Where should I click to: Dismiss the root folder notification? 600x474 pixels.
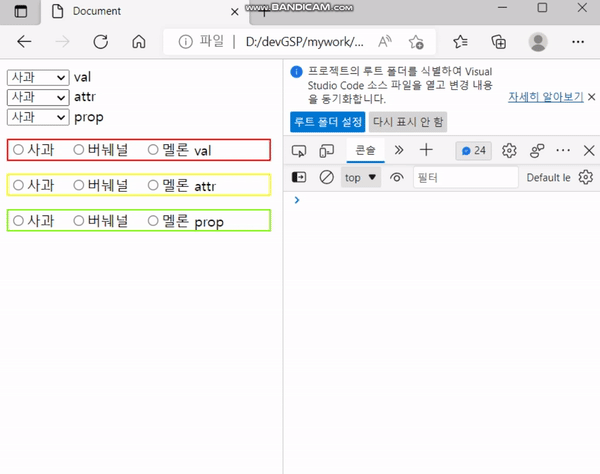point(591,97)
